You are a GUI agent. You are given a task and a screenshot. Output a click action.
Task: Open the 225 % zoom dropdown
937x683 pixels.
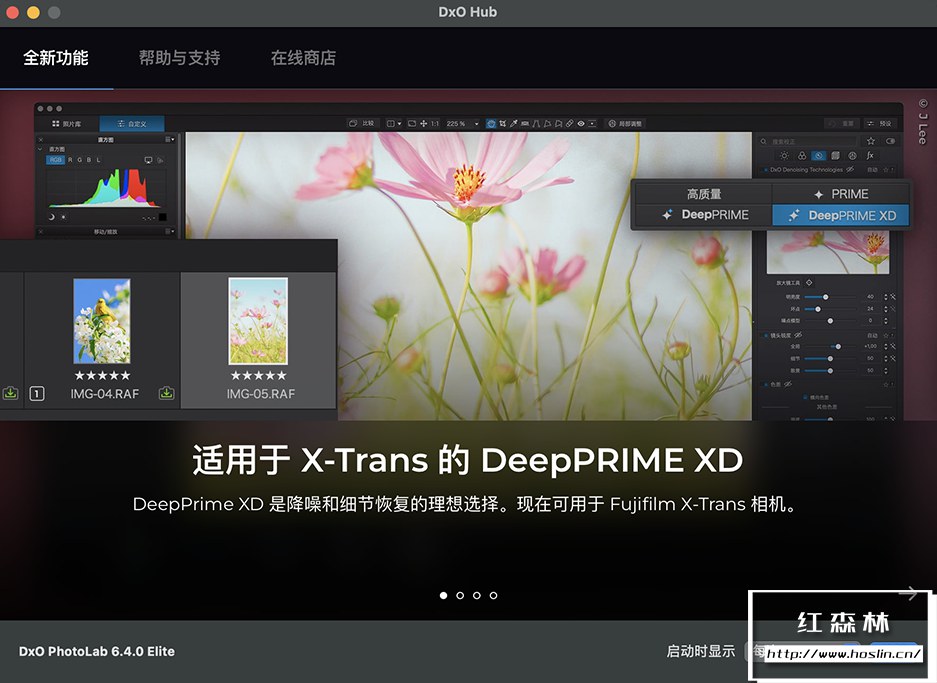coord(462,124)
